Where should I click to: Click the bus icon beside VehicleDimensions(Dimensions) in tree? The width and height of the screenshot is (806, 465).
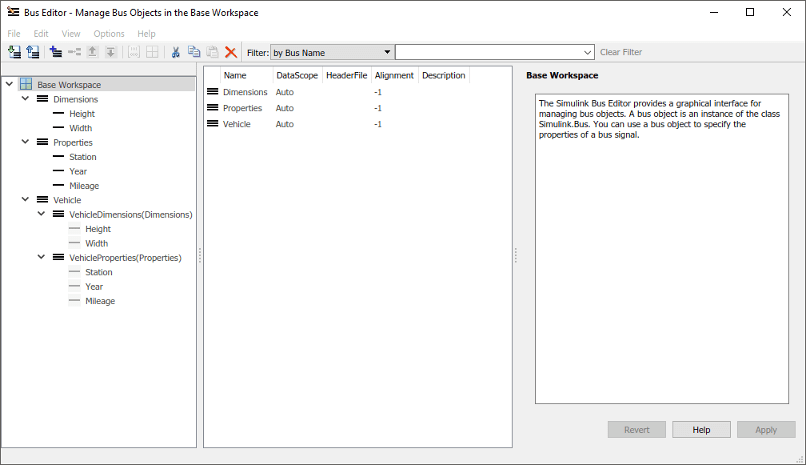(x=59, y=214)
